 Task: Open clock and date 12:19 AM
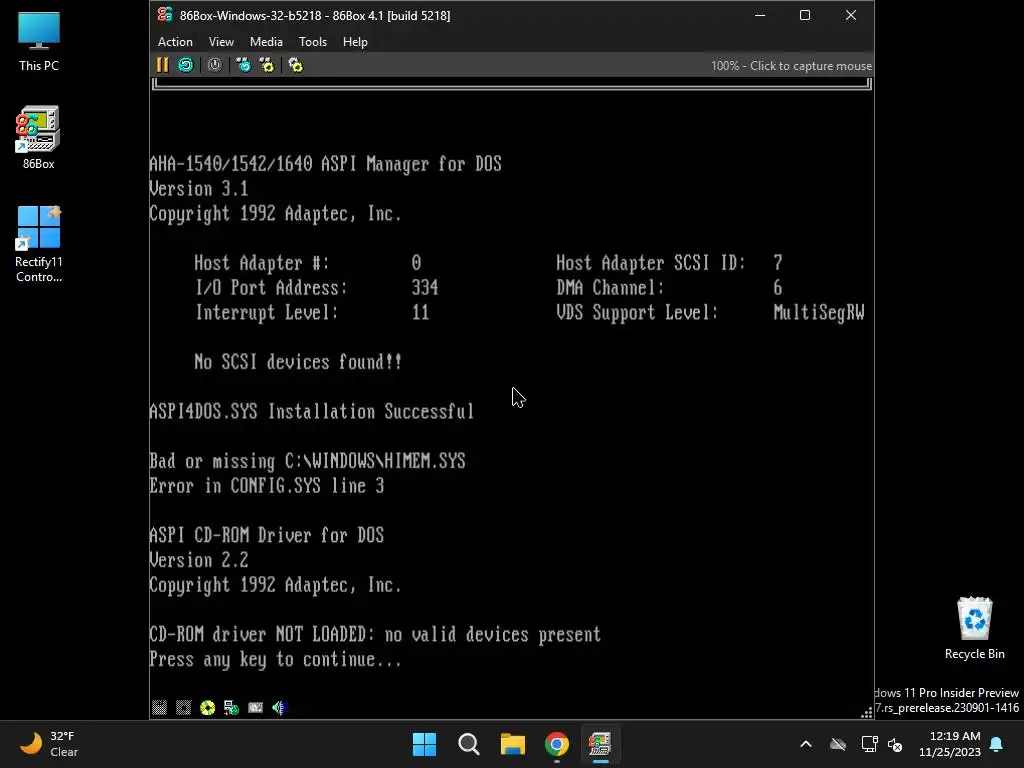point(950,744)
